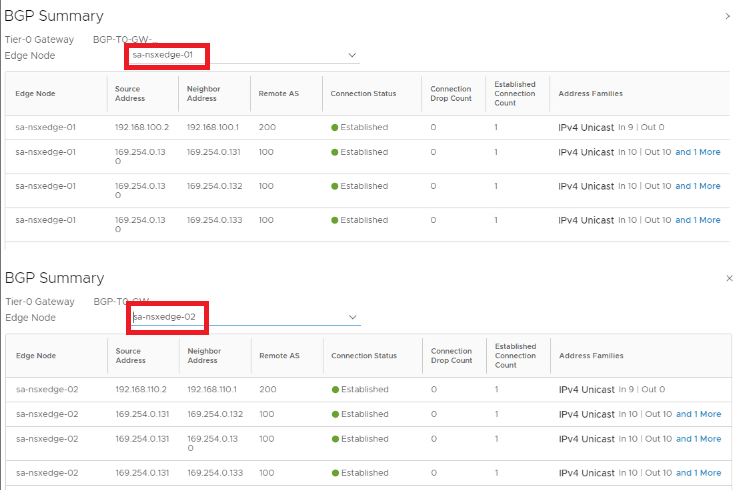Click green status dot for neighbor 192.168.100.1

pos(335,127)
